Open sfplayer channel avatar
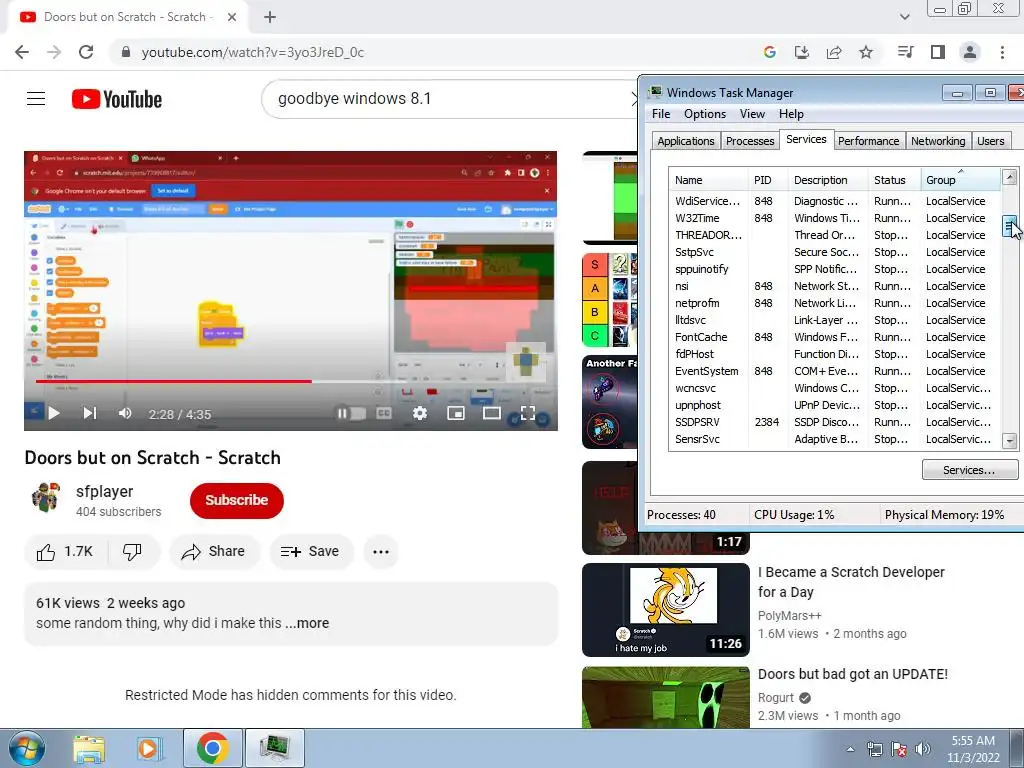The height and width of the screenshot is (768, 1024). 46,498
